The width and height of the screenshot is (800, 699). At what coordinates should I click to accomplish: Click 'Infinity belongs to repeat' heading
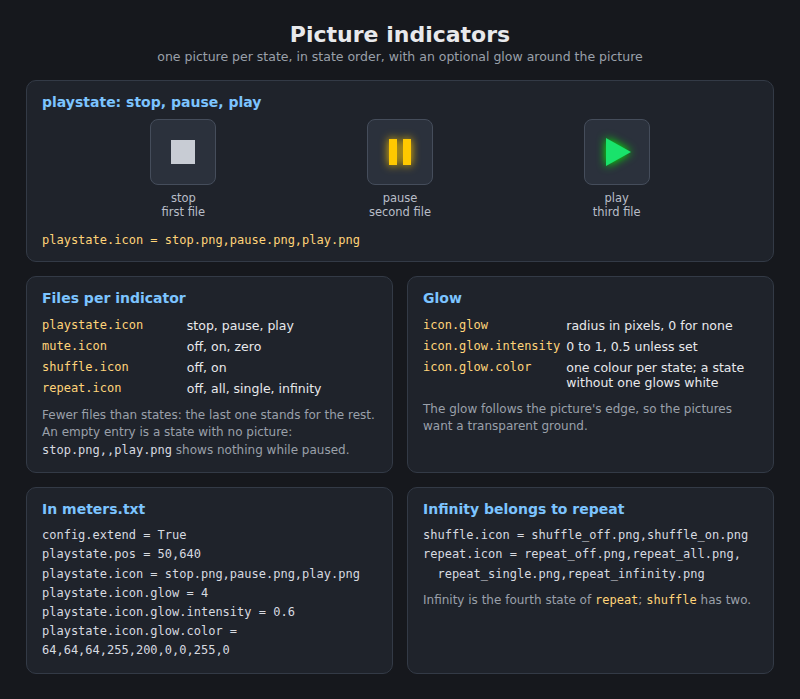[523, 509]
